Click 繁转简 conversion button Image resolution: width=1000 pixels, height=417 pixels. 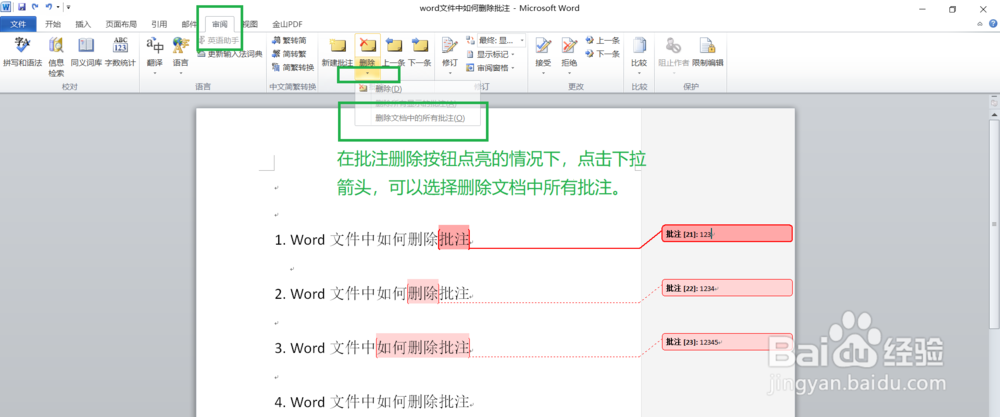click(289, 40)
